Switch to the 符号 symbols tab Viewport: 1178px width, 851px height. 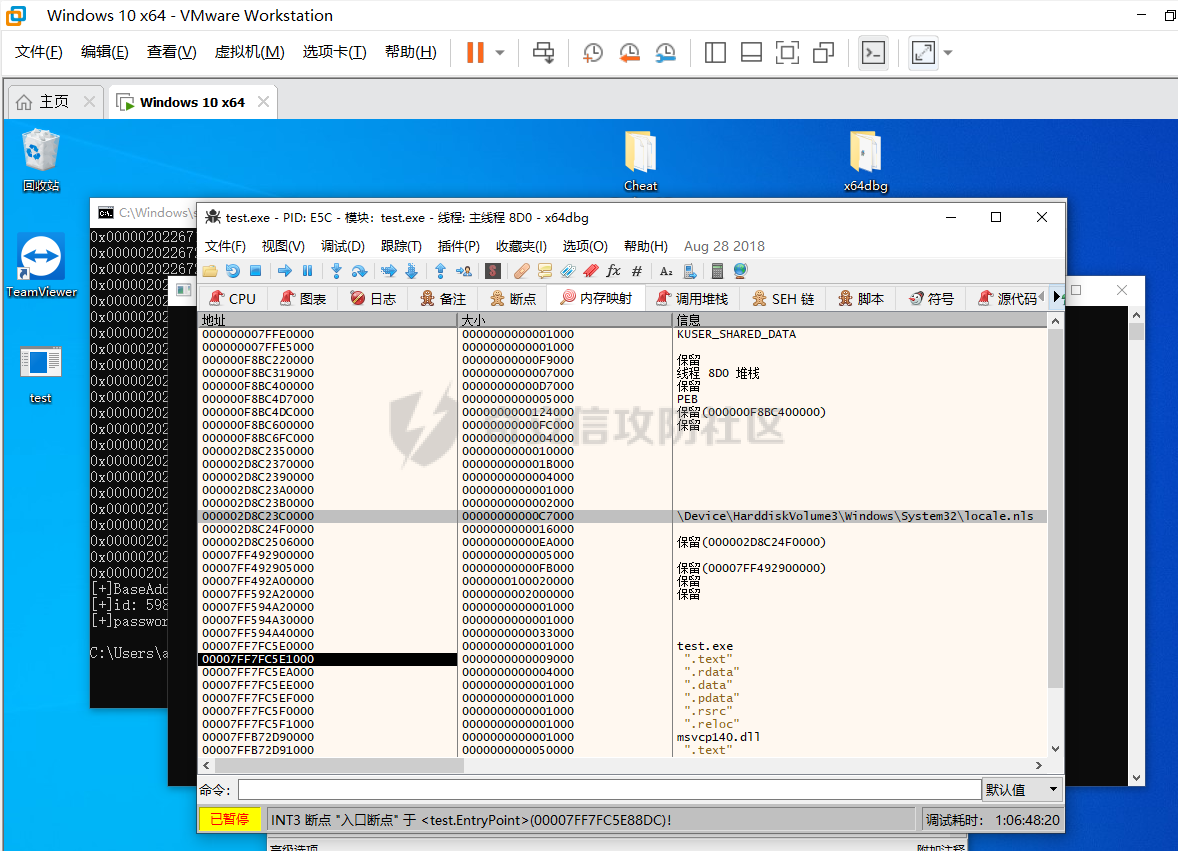pos(931,298)
